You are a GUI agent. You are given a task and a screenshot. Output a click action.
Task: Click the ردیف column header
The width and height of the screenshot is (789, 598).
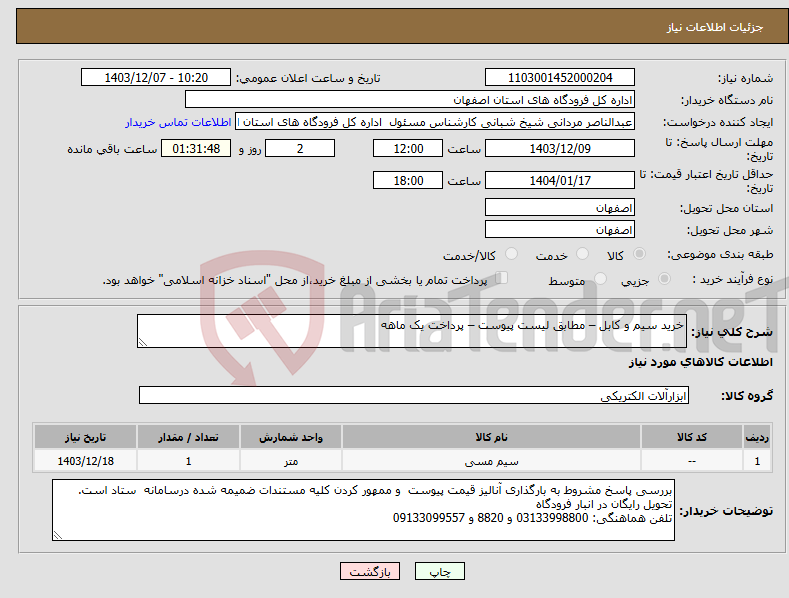757,437
